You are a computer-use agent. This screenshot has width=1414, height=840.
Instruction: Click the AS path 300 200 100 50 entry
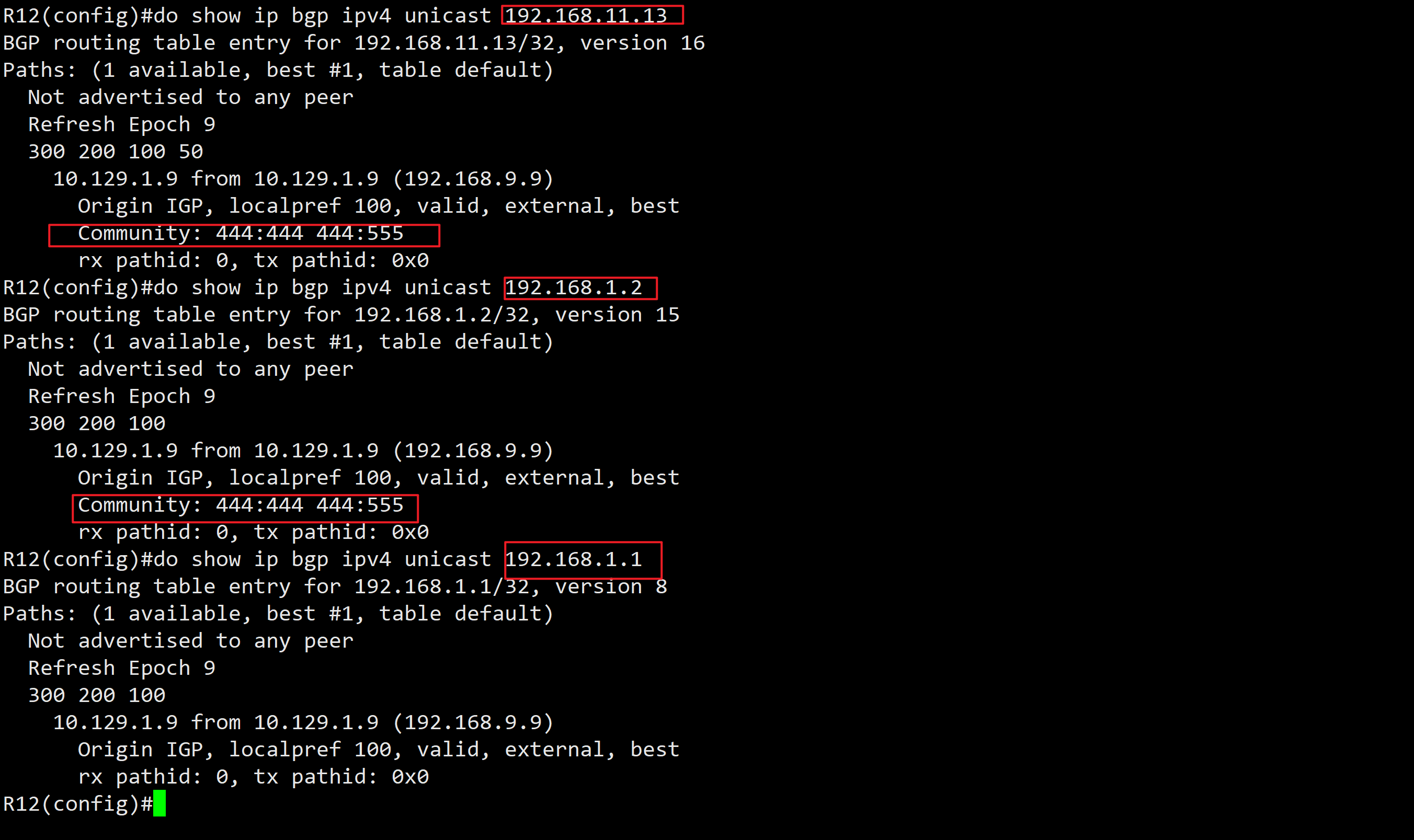tap(114, 151)
